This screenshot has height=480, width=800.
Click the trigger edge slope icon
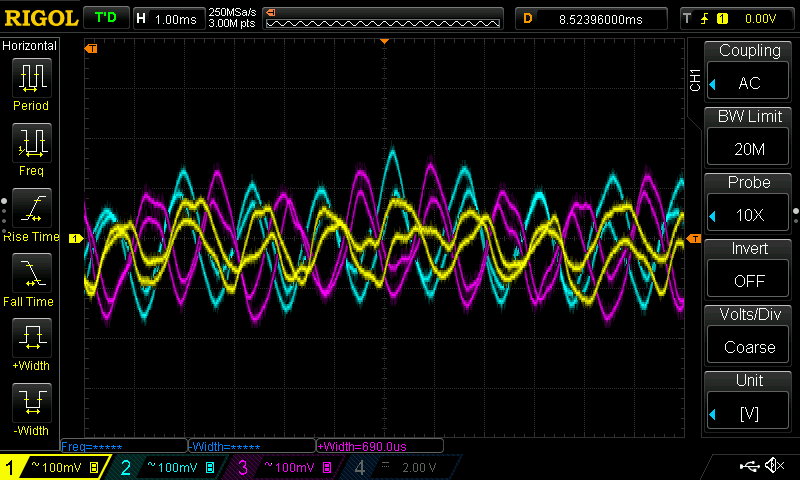705,19
